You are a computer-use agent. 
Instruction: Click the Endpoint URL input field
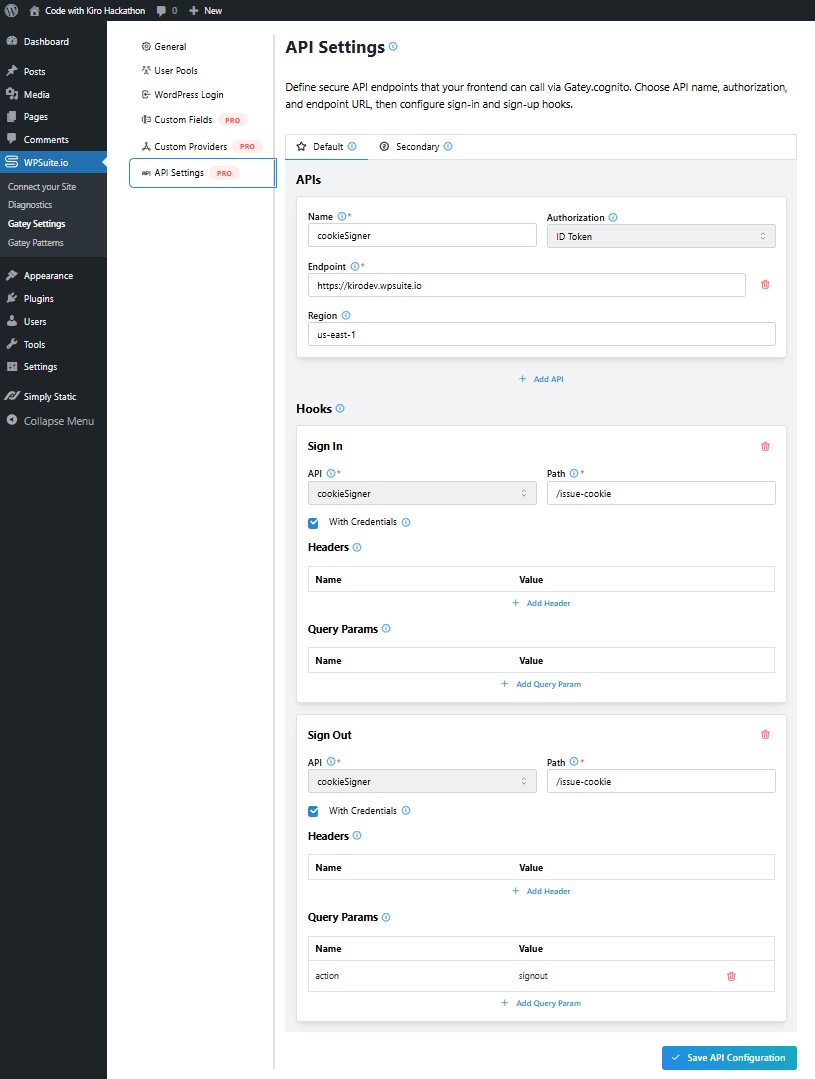click(x=526, y=285)
